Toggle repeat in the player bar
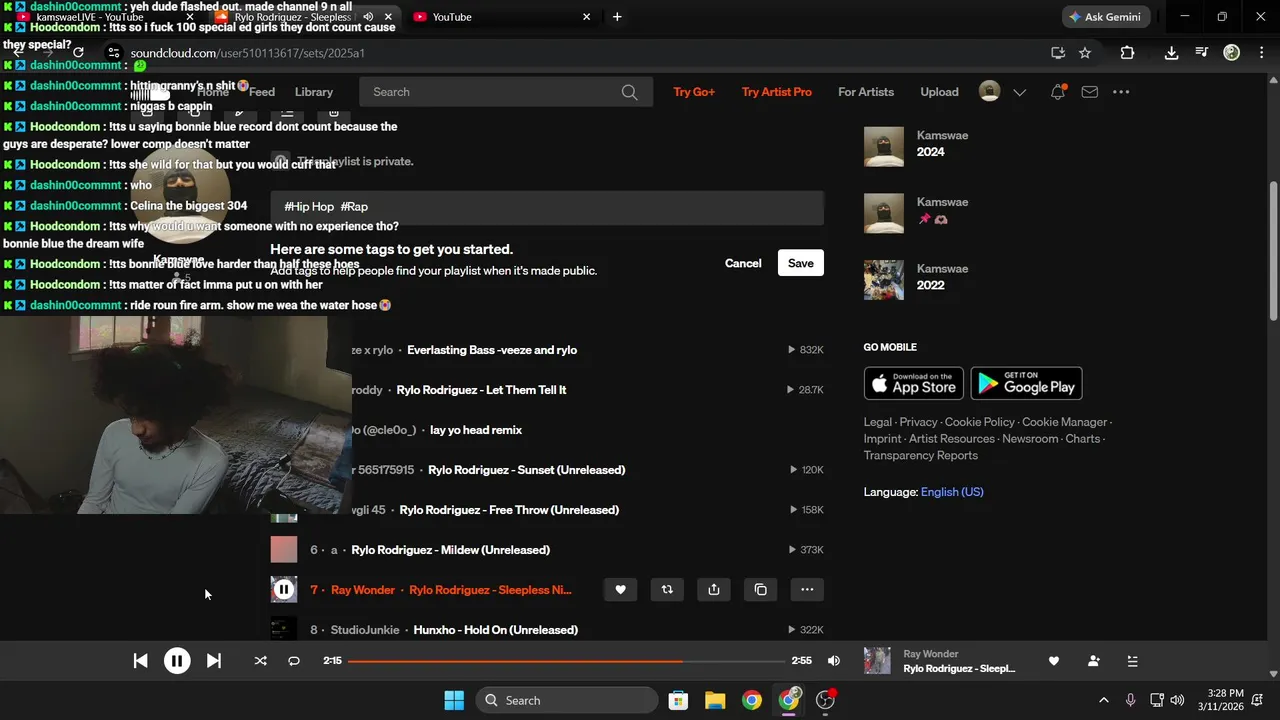 [294, 661]
